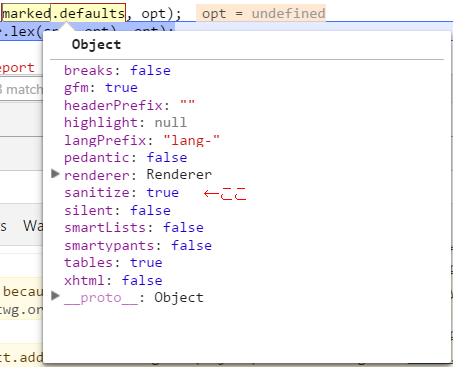453x367 pixels.
Task: Click the highlighted 'marked' token in code
Action: [x=27, y=13]
